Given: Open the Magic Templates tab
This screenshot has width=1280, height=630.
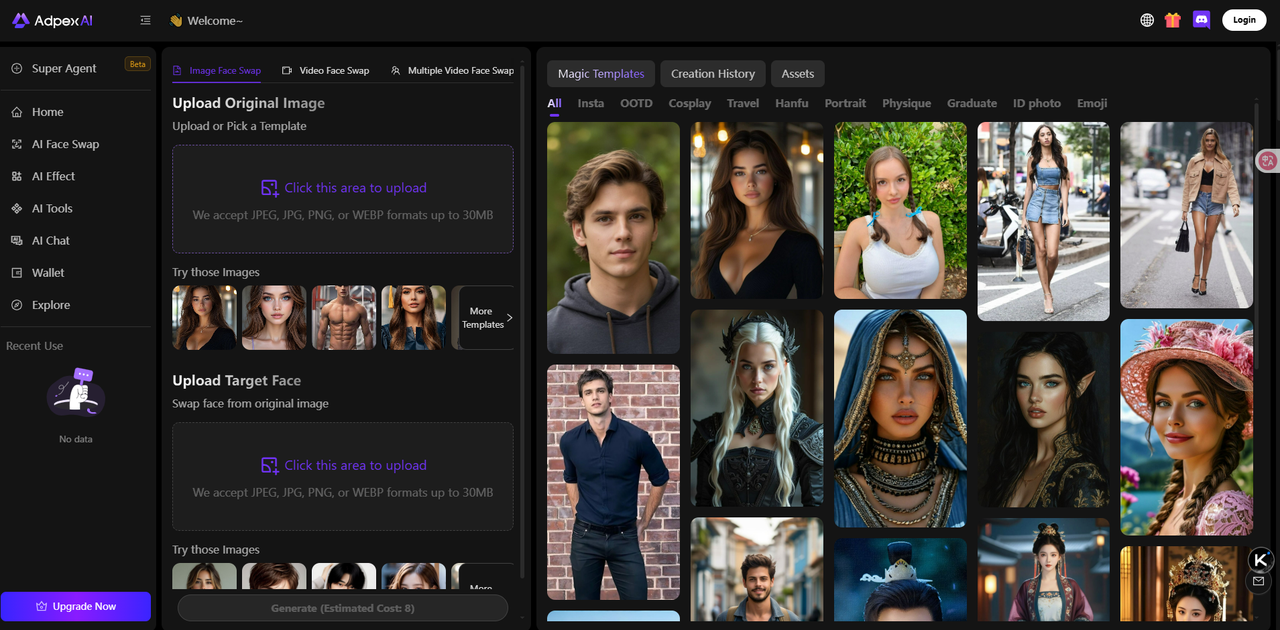Looking at the screenshot, I should pyautogui.click(x=601, y=73).
